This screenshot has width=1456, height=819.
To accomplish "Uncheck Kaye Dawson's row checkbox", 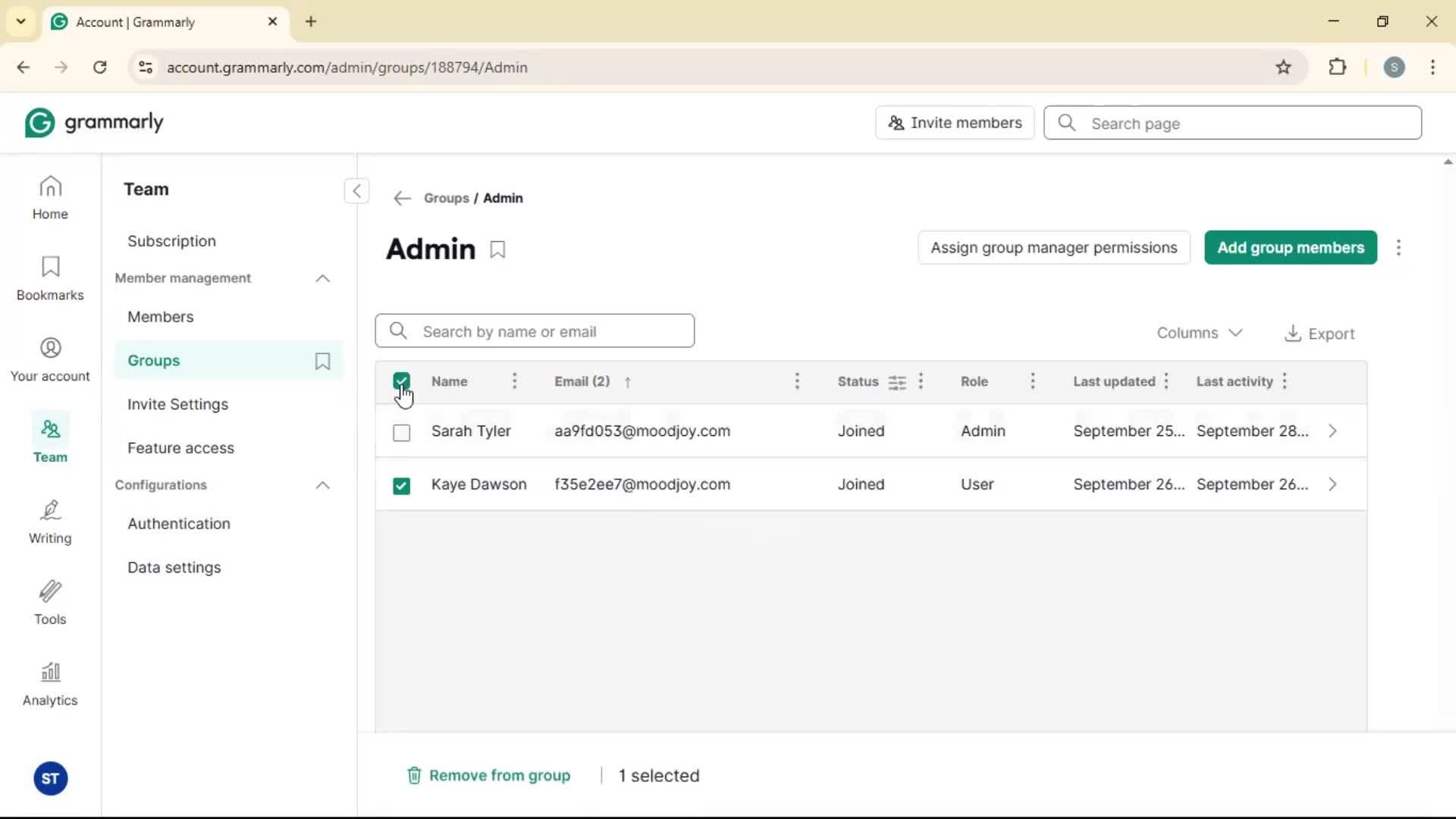I will pos(401,485).
